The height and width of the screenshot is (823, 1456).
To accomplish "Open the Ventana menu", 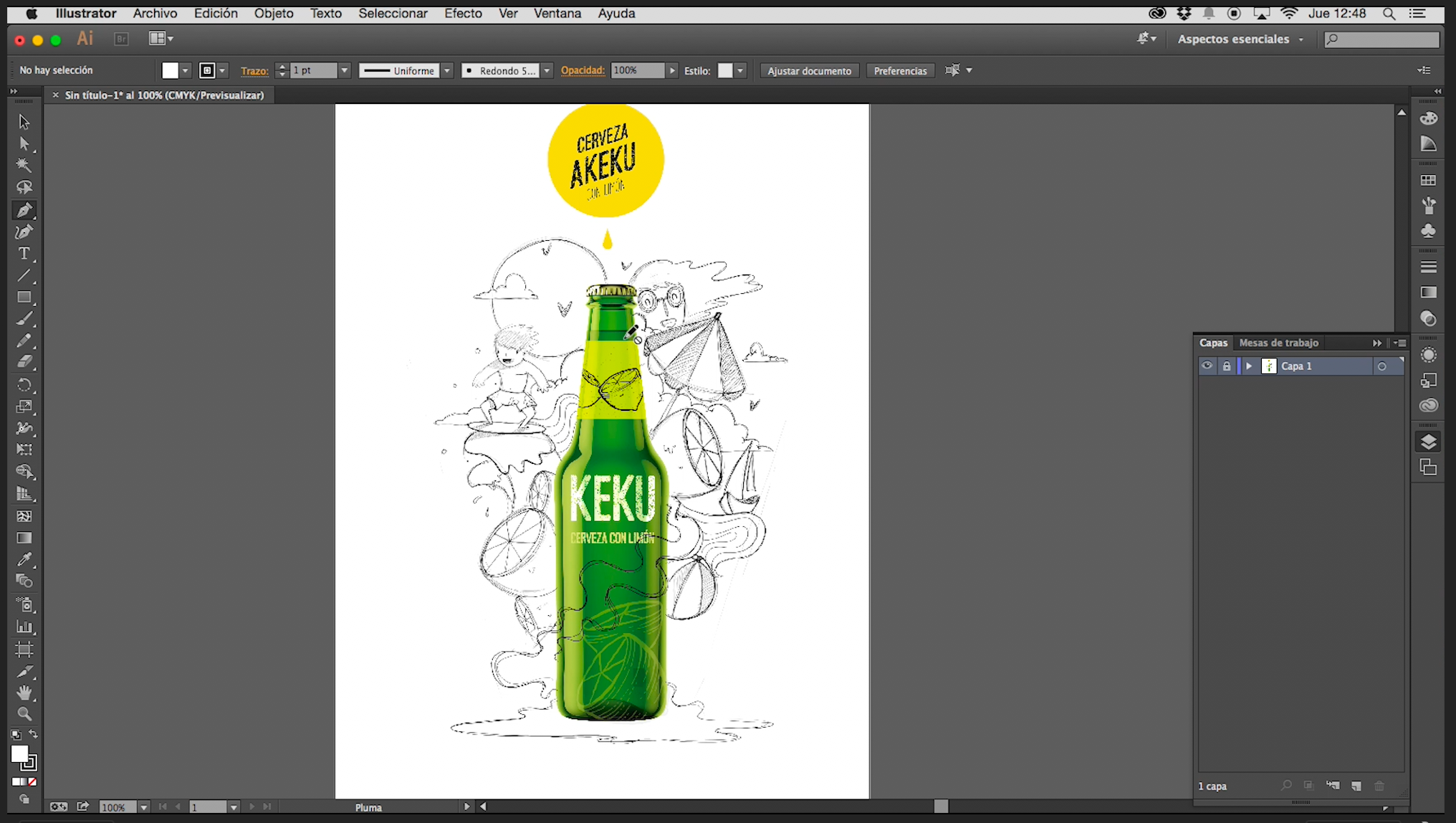I will click(x=557, y=13).
